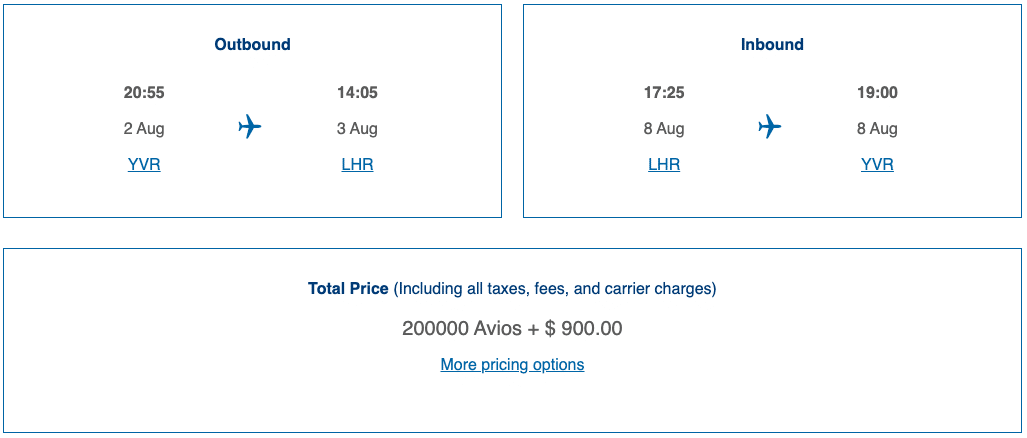Click the 3 Aug outbound arrival date
The image size is (1027, 438).
point(357,129)
